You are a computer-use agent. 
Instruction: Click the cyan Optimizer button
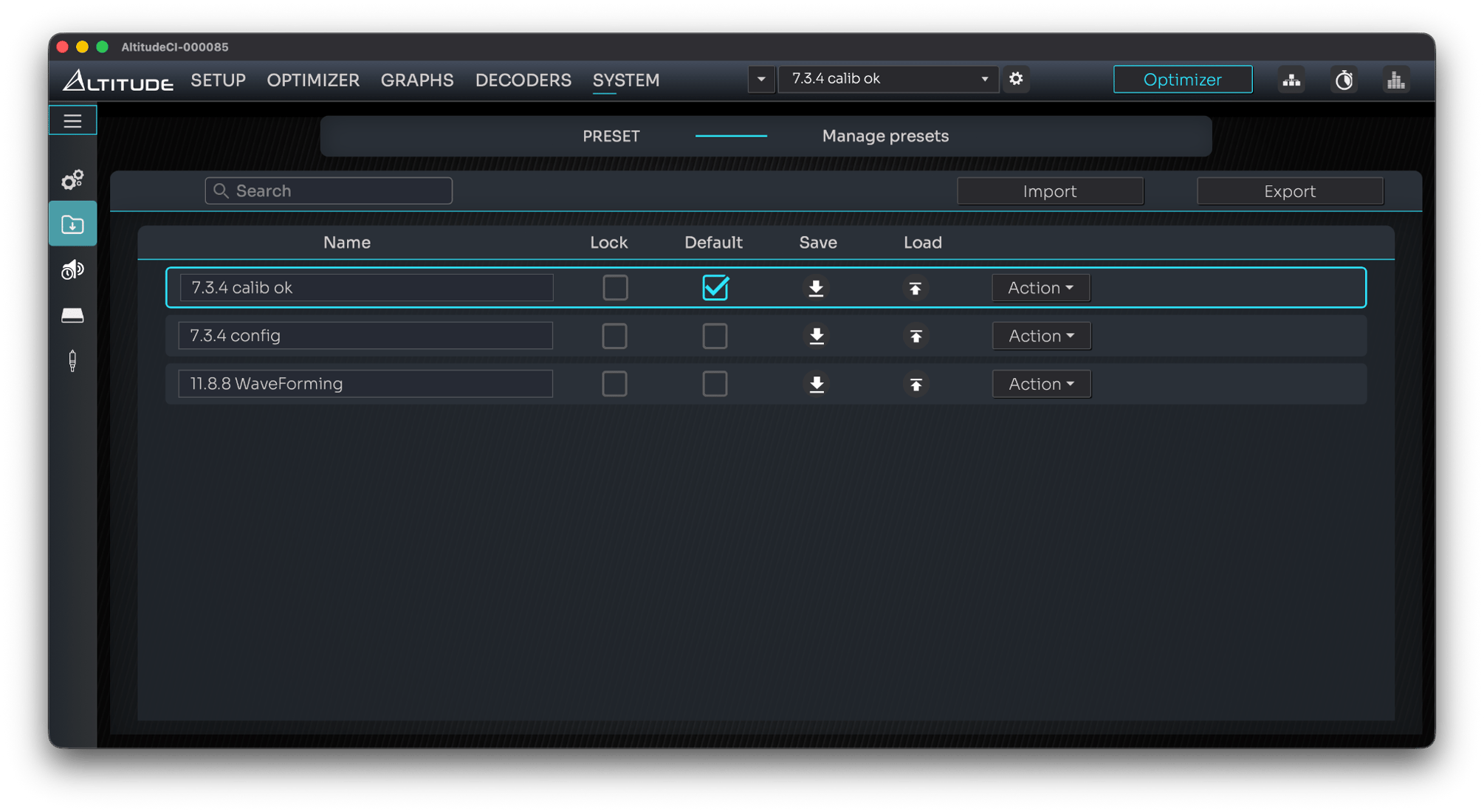(x=1183, y=79)
